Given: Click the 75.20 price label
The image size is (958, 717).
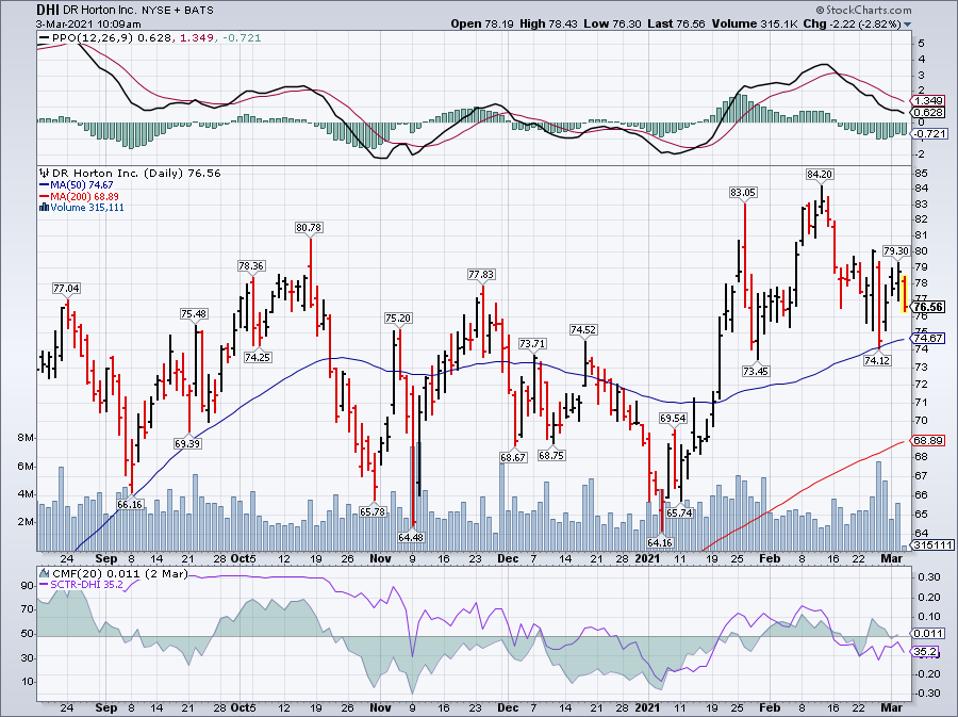Looking at the screenshot, I should [398, 318].
